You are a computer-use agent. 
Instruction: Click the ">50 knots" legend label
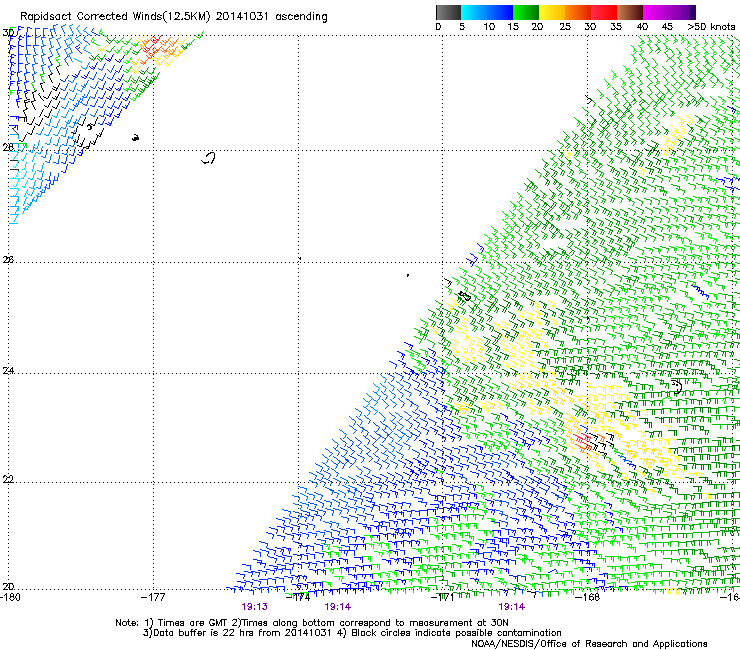(711, 27)
